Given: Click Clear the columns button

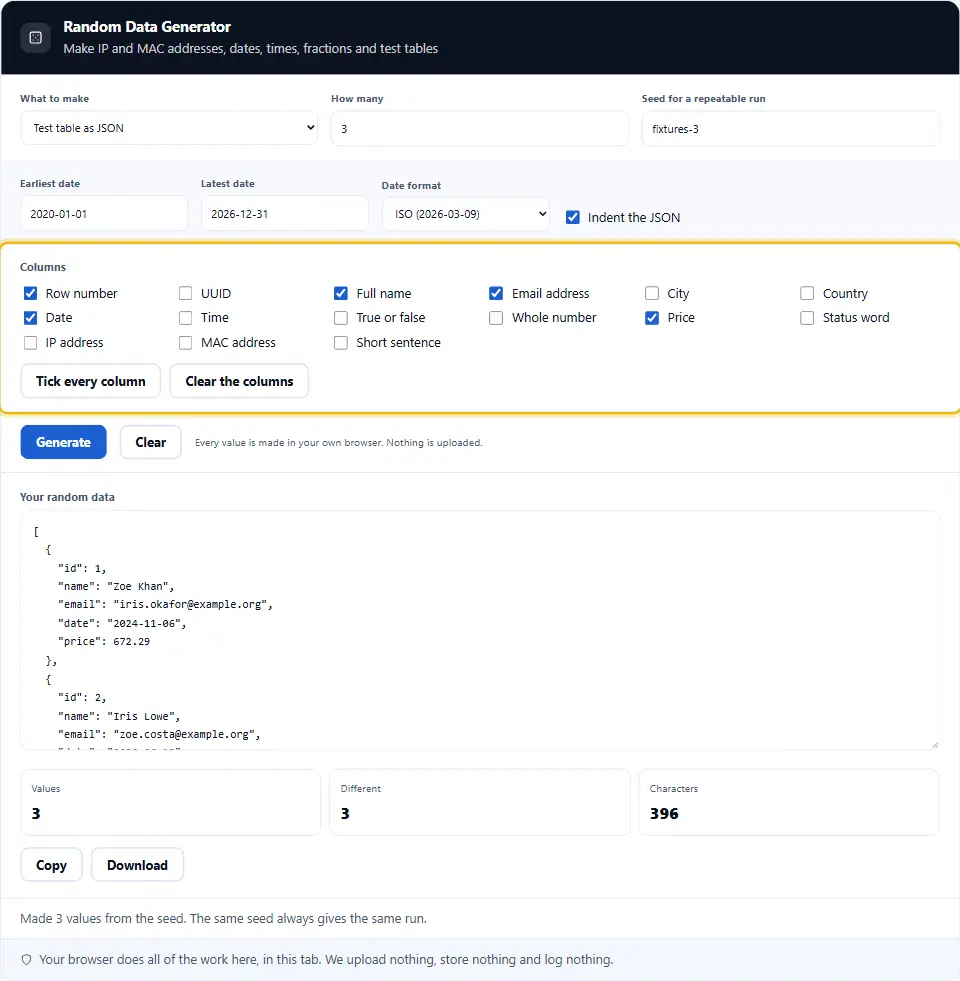Looking at the screenshot, I should point(239,381).
